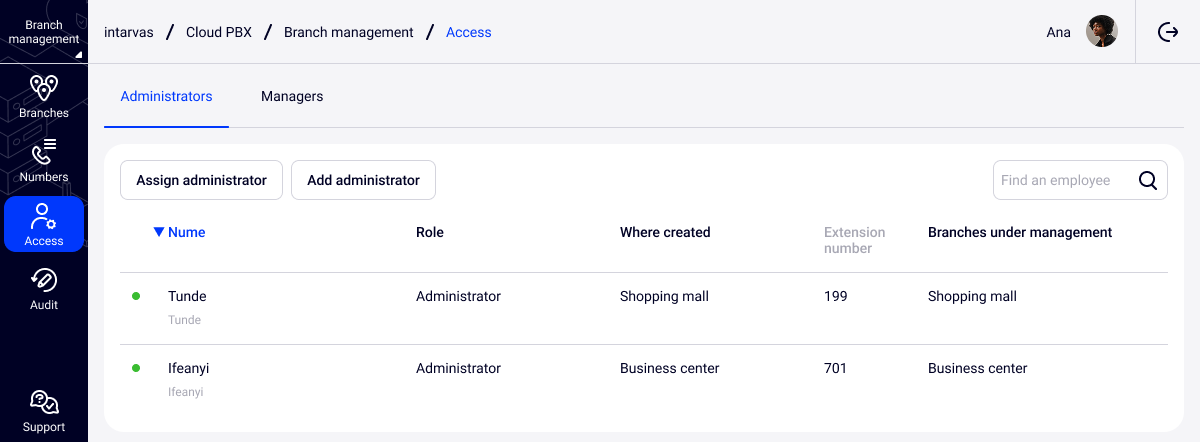Open Ana's profile avatar
1200x442 pixels.
click(x=1101, y=32)
